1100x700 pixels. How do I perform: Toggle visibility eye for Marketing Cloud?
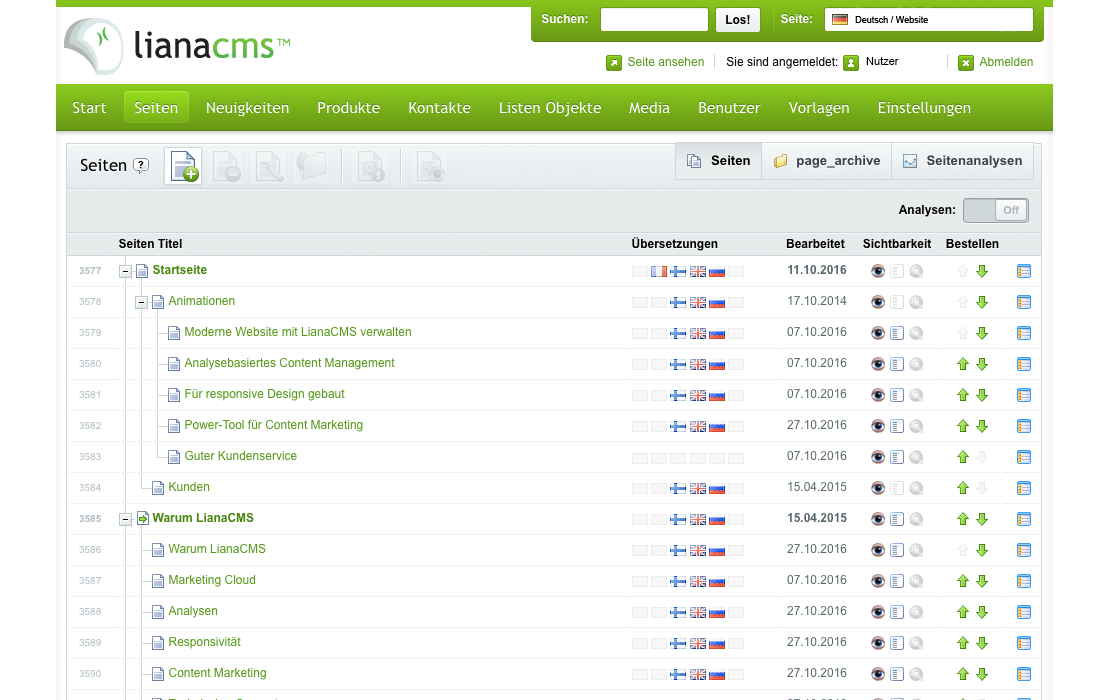(x=878, y=581)
